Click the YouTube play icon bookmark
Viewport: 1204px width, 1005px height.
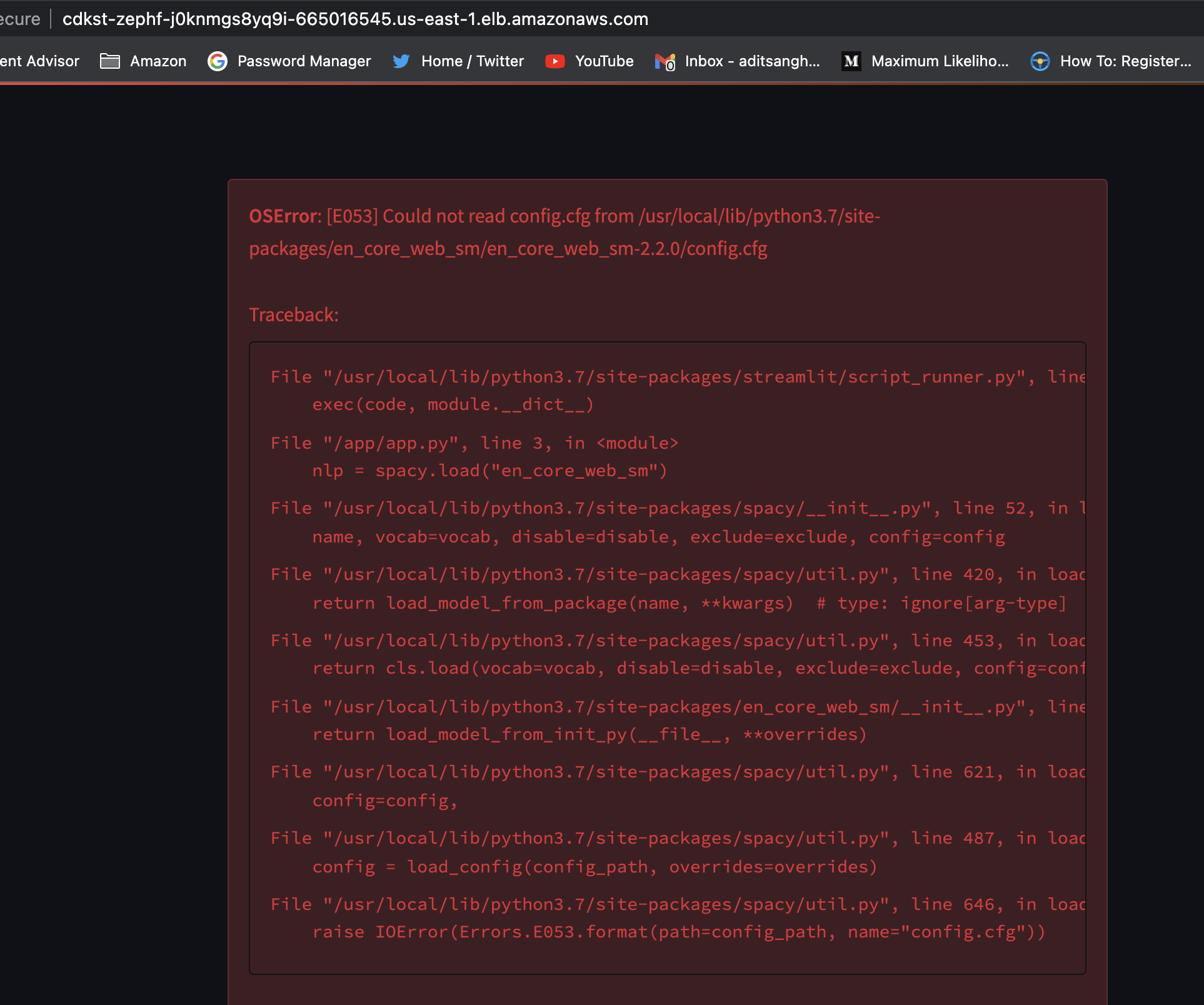554,61
